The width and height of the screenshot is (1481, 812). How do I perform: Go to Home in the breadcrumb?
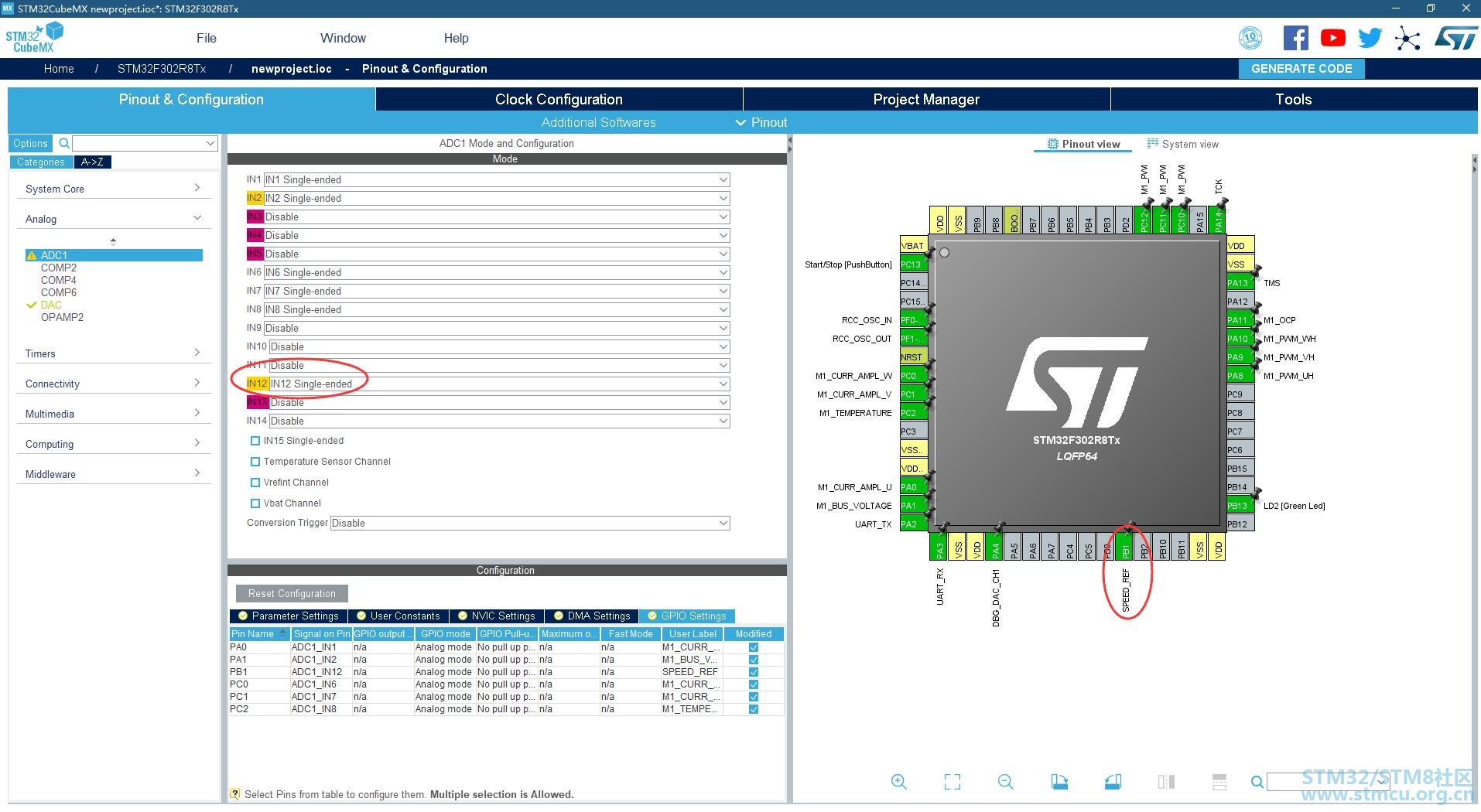(59, 69)
